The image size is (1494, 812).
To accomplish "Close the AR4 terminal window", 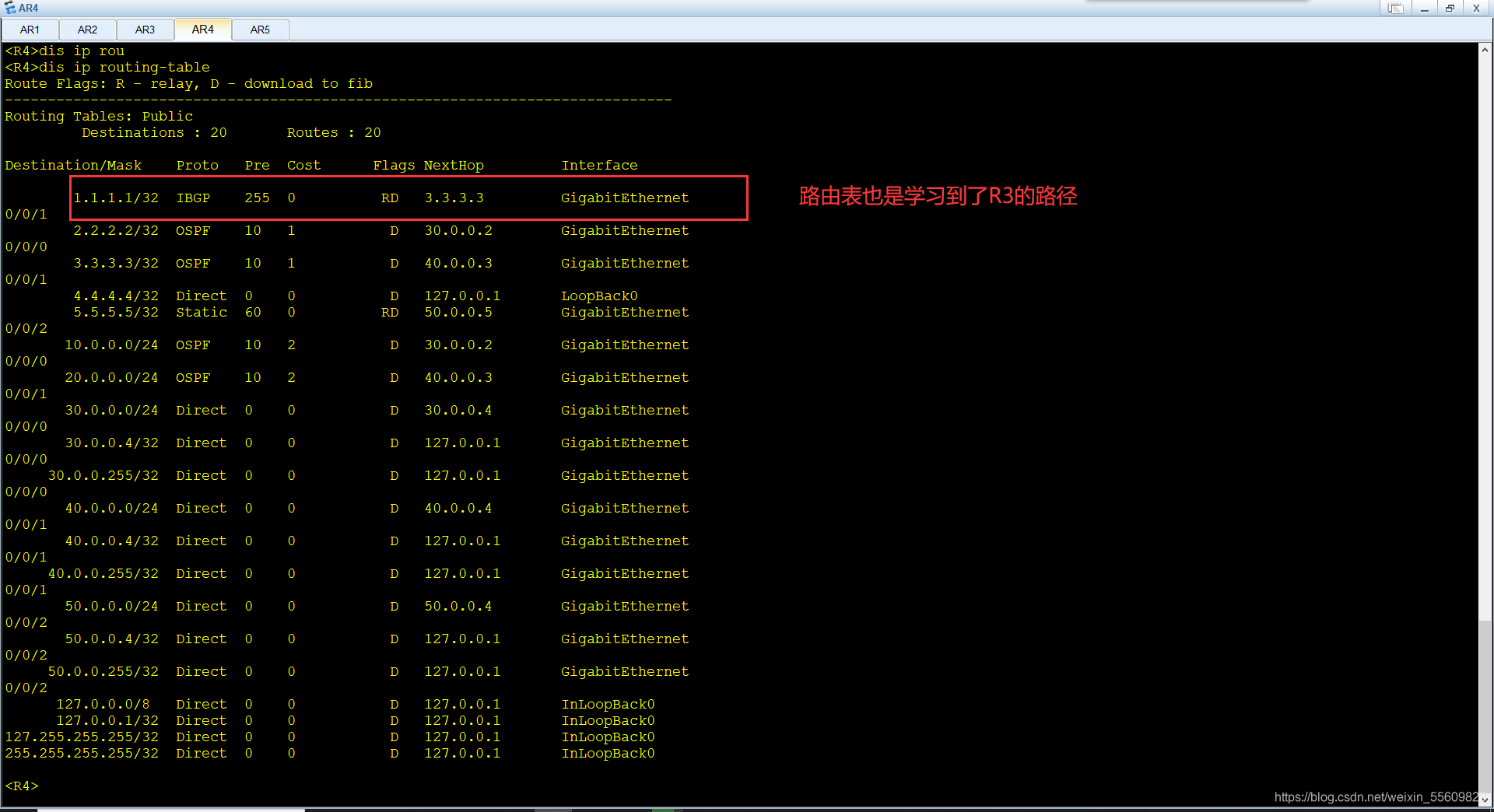I will click(1476, 8).
